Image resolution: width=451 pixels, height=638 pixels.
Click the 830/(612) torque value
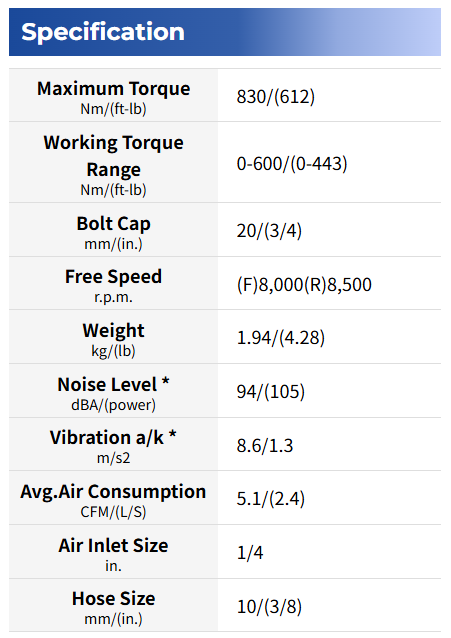pyautogui.click(x=276, y=96)
